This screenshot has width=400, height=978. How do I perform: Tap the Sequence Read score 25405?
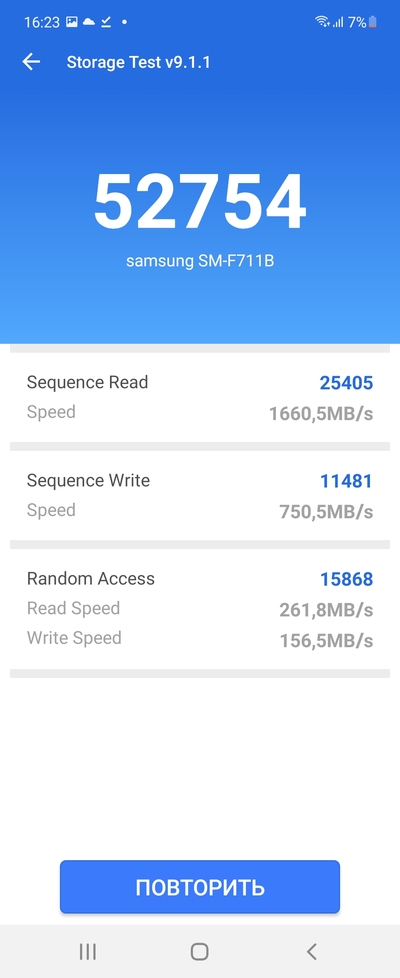click(x=346, y=382)
